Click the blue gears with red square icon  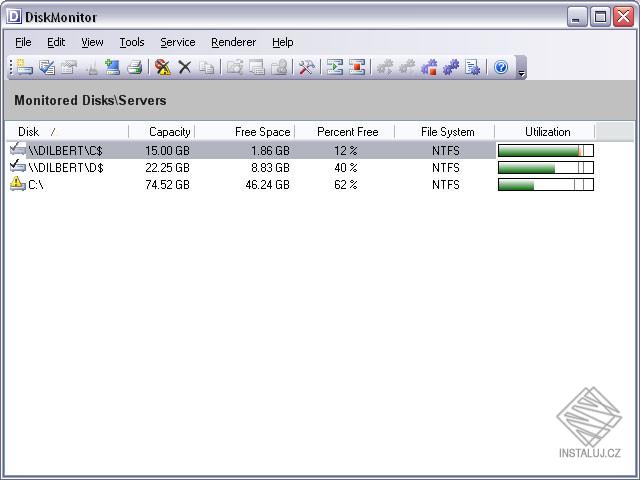[429, 67]
